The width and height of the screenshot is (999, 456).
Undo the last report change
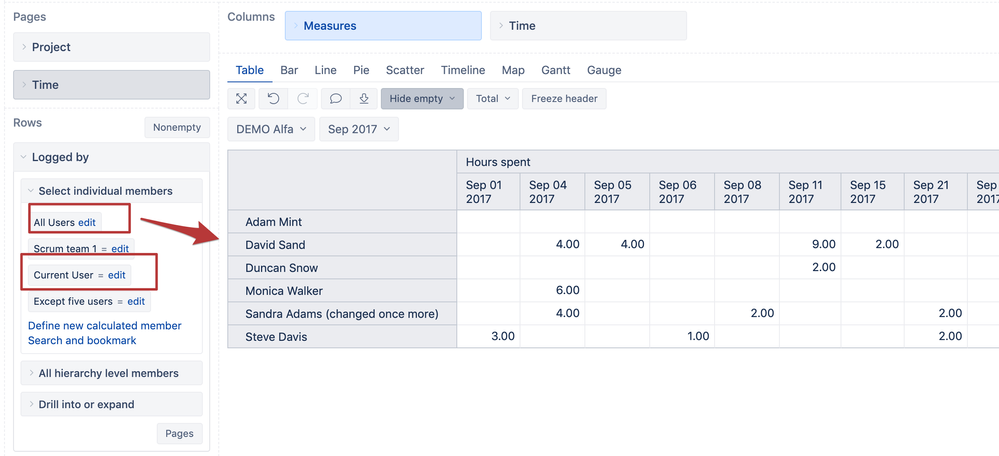click(273, 99)
